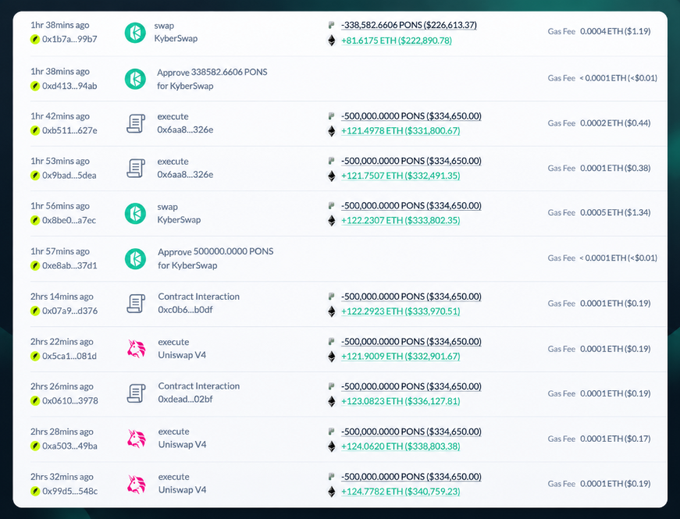Click gas fee 0.0004 ETH ($1.19)
Image resolution: width=680 pixels, height=519 pixels.
[615, 31]
